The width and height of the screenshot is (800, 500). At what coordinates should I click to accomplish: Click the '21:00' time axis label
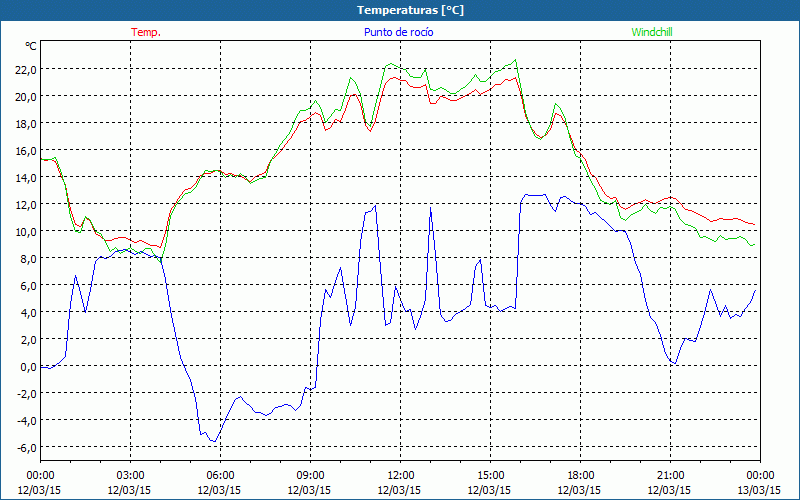(x=670, y=476)
